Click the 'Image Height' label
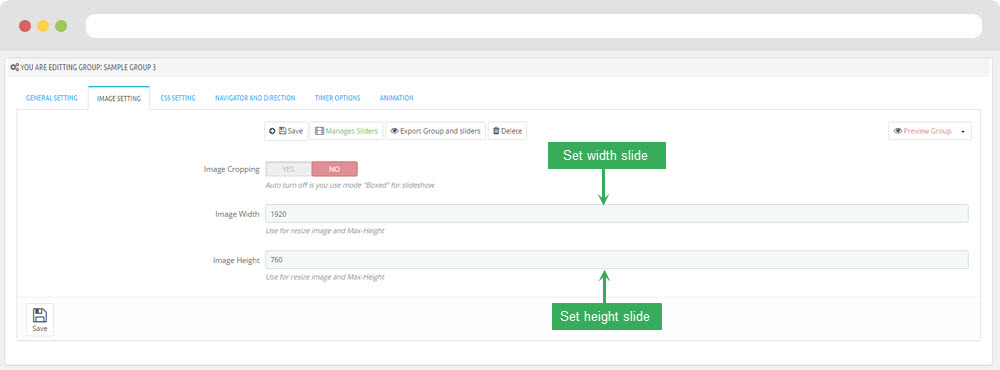Image resolution: width=1000 pixels, height=370 pixels. 236,260
